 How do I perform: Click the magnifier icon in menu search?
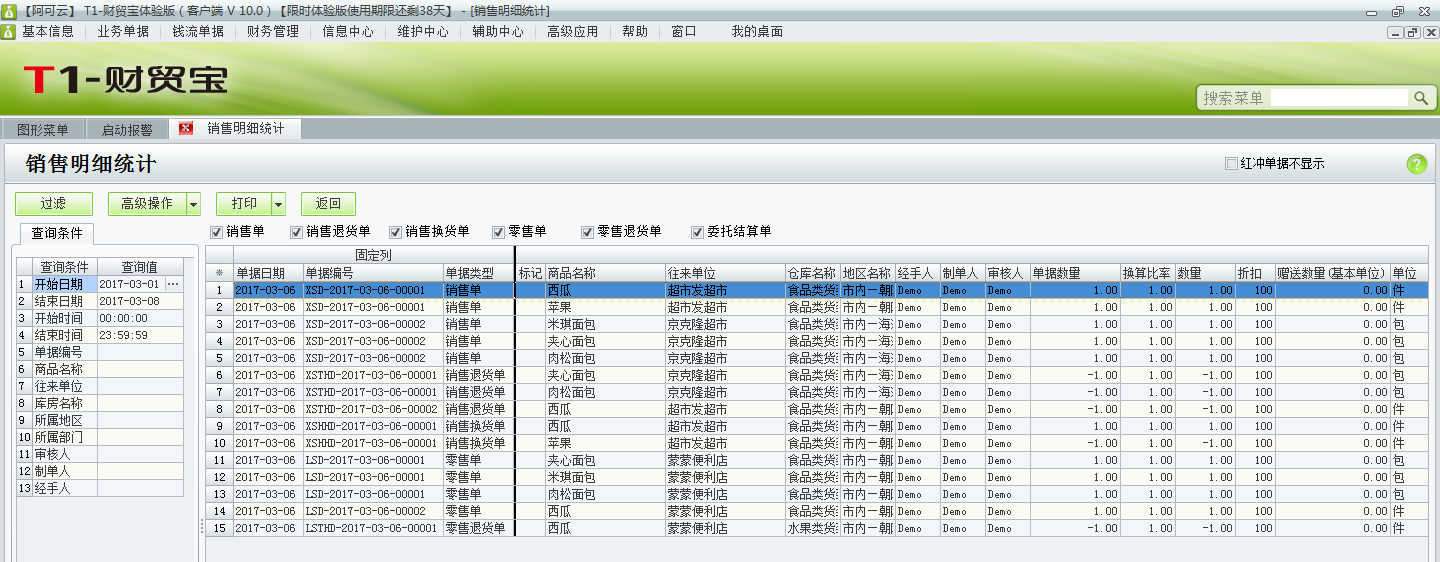point(1421,98)
